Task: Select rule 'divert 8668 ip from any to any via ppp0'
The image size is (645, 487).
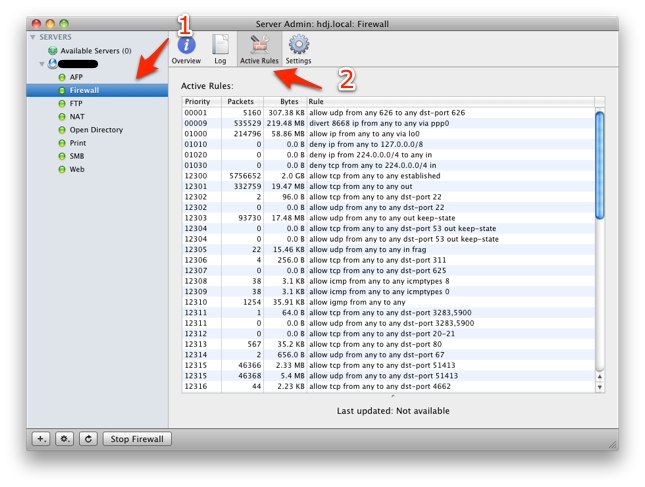Action: coord(388,123)
